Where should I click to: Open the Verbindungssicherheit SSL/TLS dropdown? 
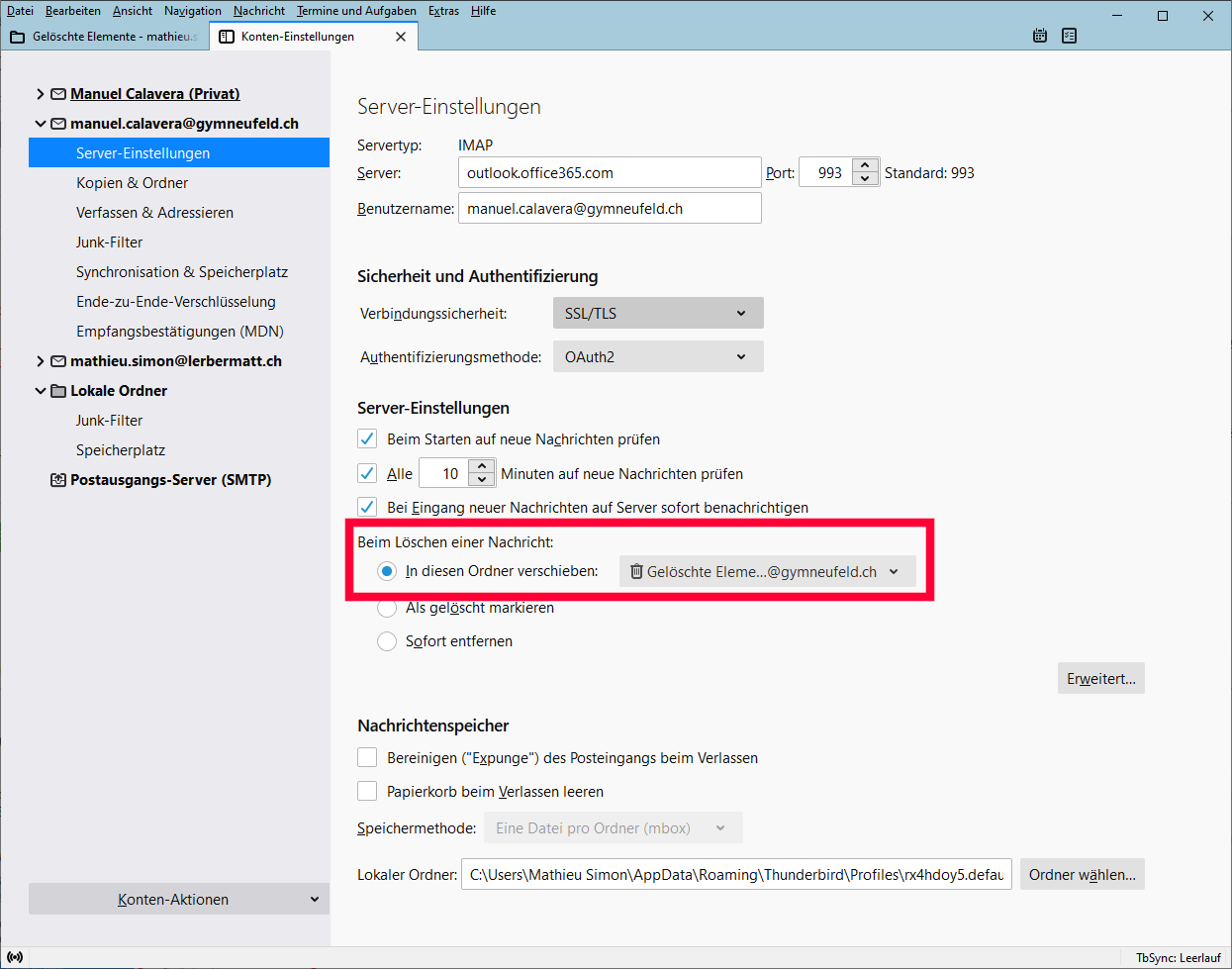click(x=657, y=313)
